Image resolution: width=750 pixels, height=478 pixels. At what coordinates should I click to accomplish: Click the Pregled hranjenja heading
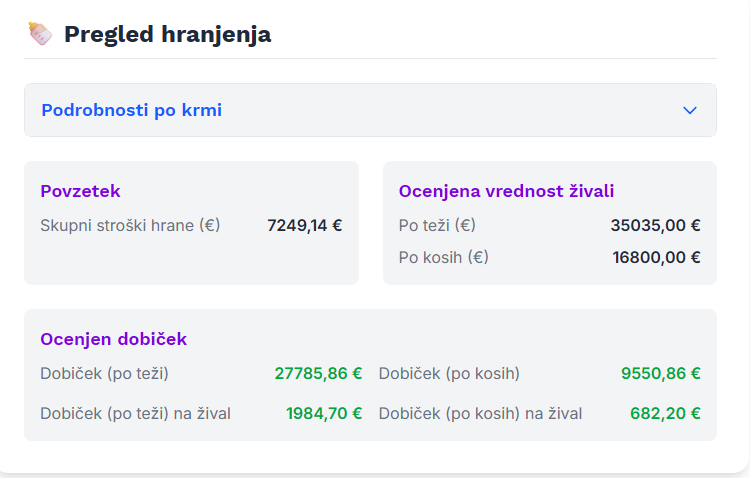tap(167, 34)
